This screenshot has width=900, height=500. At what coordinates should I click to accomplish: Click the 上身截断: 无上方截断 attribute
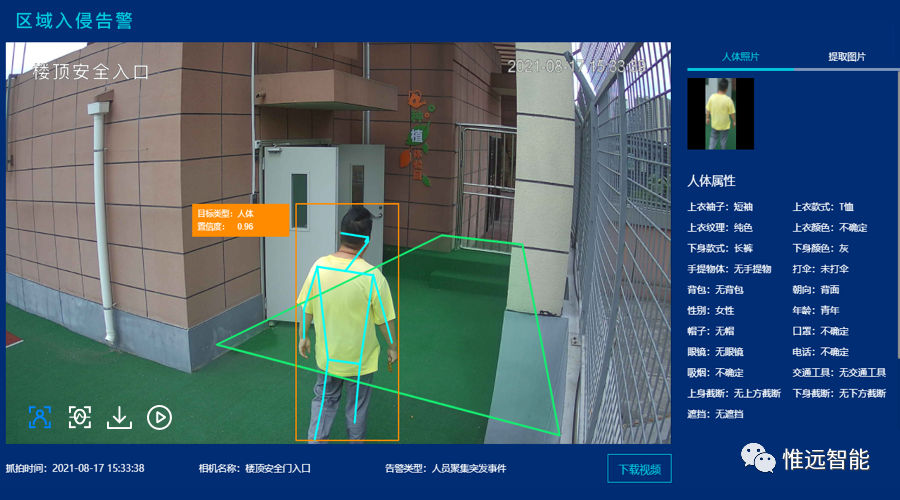(734, 393)
